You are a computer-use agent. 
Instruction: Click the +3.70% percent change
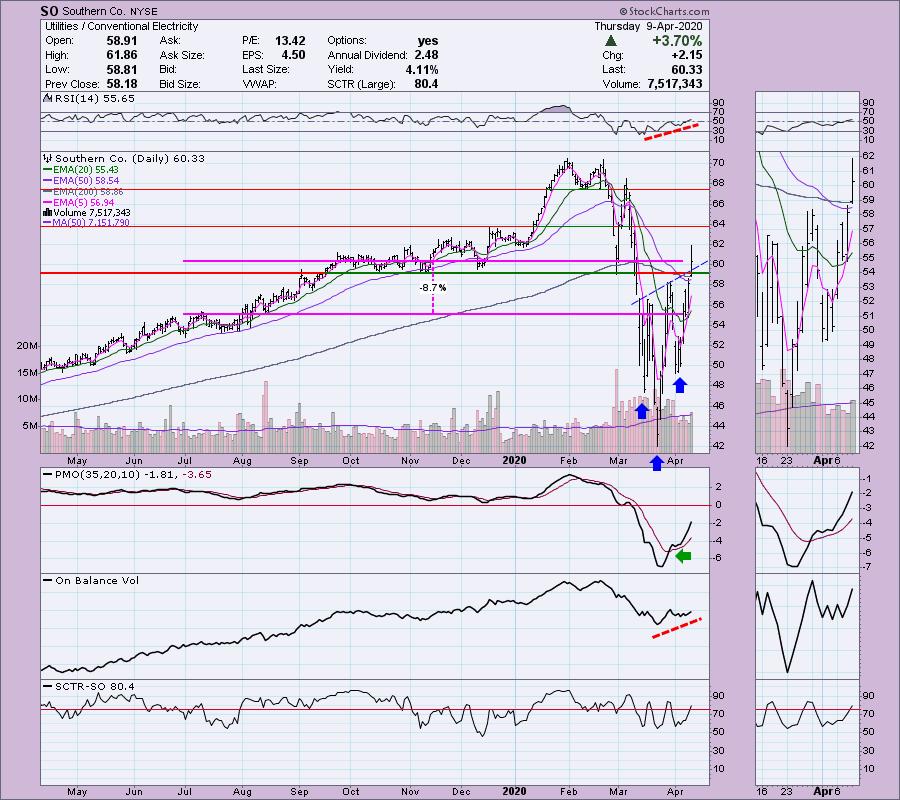click(x=677, y=41)
